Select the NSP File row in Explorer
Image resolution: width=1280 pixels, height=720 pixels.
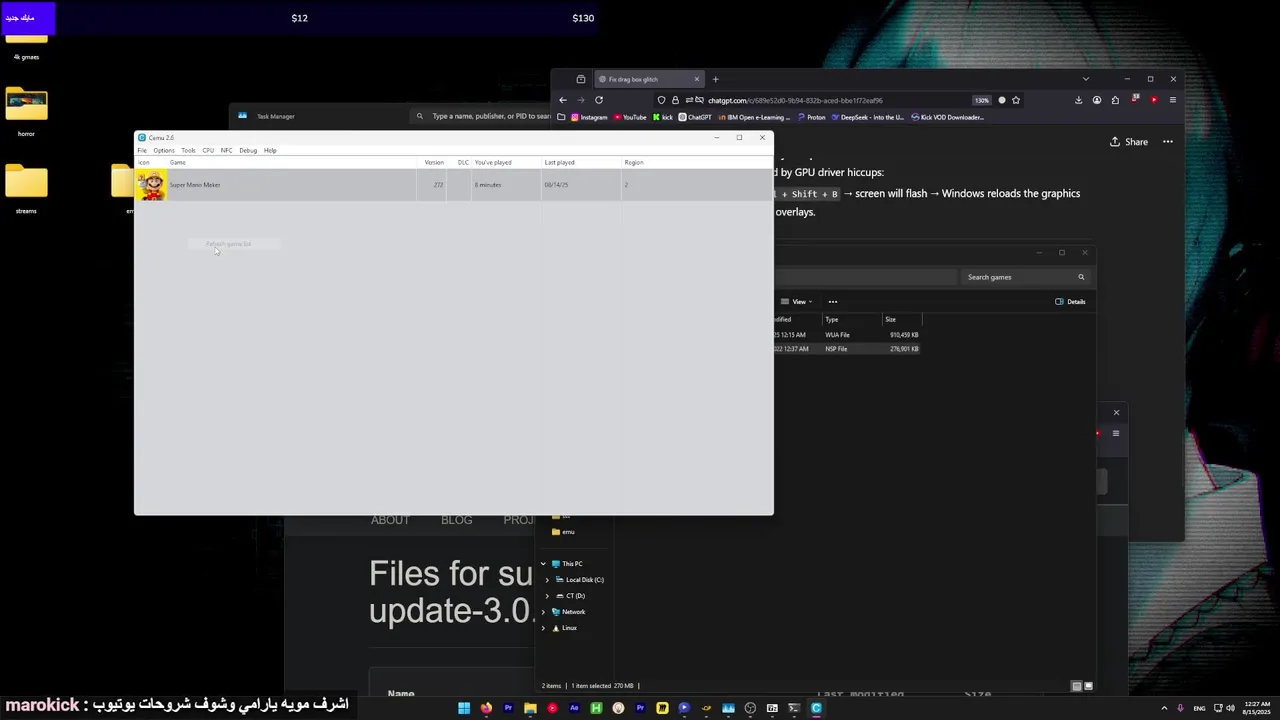pyautogui.click(x=846, y=349)
